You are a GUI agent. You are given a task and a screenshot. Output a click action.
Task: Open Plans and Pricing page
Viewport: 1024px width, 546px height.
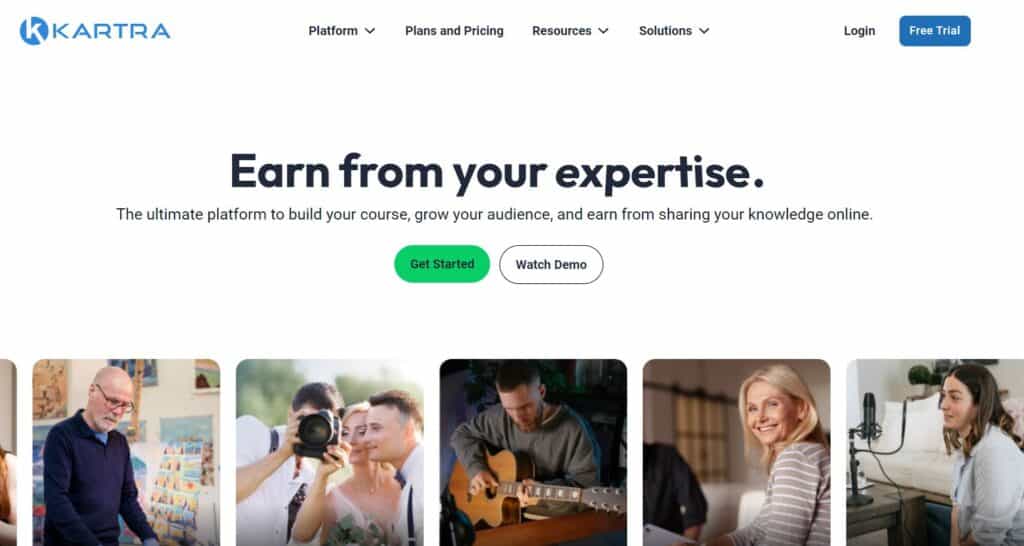click(x=454, y=31)
